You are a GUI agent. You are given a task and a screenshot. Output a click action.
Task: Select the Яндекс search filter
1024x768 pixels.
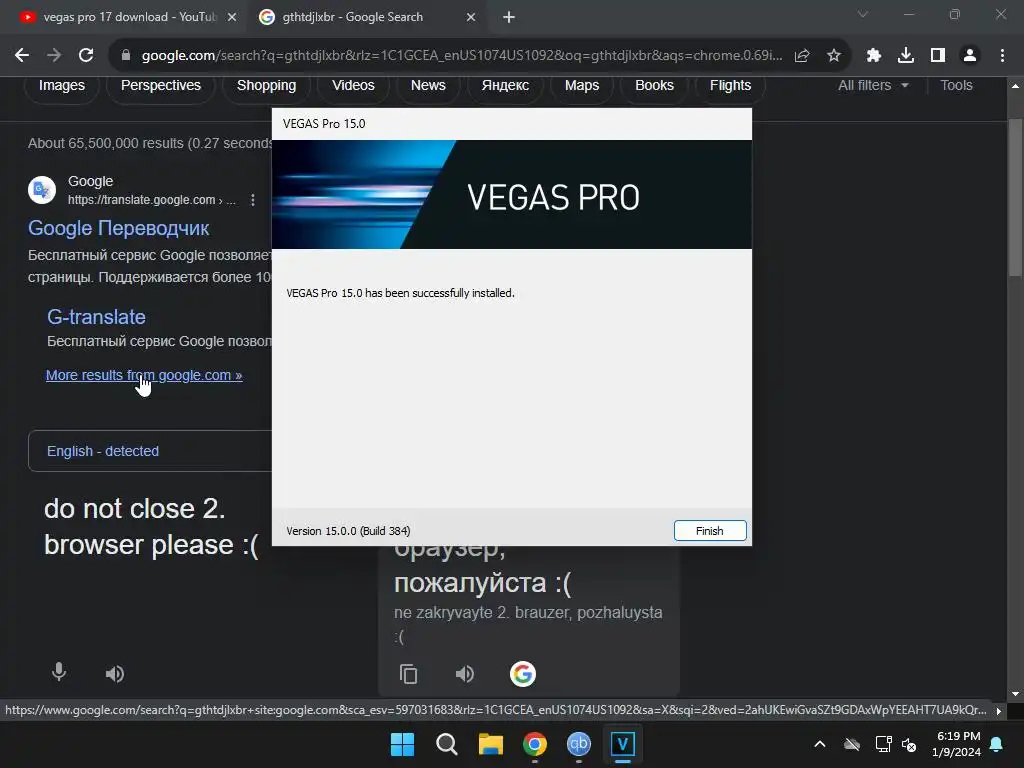click(505, 86)
